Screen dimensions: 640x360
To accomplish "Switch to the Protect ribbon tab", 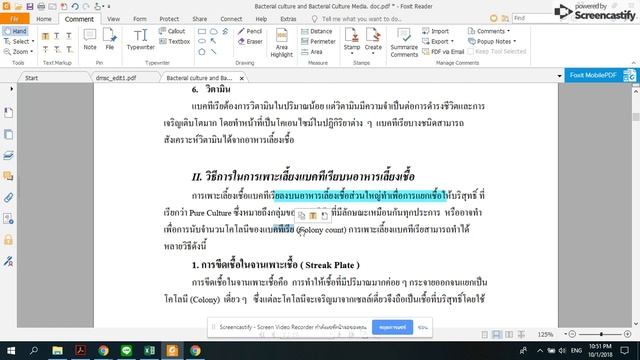I will point(169,19).
